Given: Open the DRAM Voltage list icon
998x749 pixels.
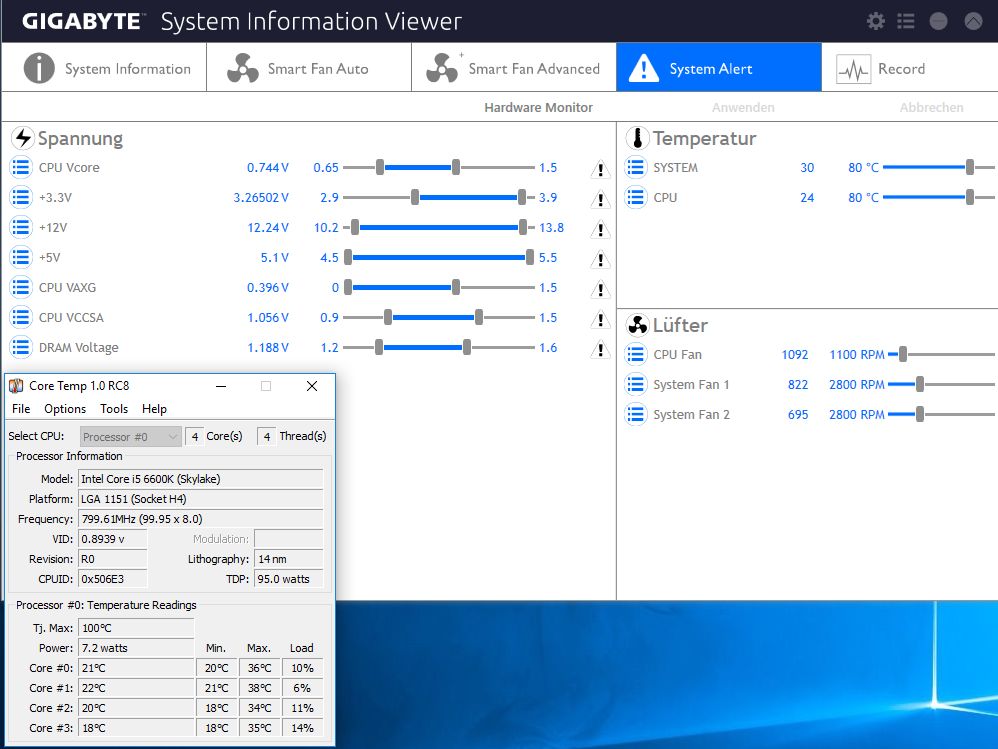Looking at the screenshot, I should coord(21,347).
